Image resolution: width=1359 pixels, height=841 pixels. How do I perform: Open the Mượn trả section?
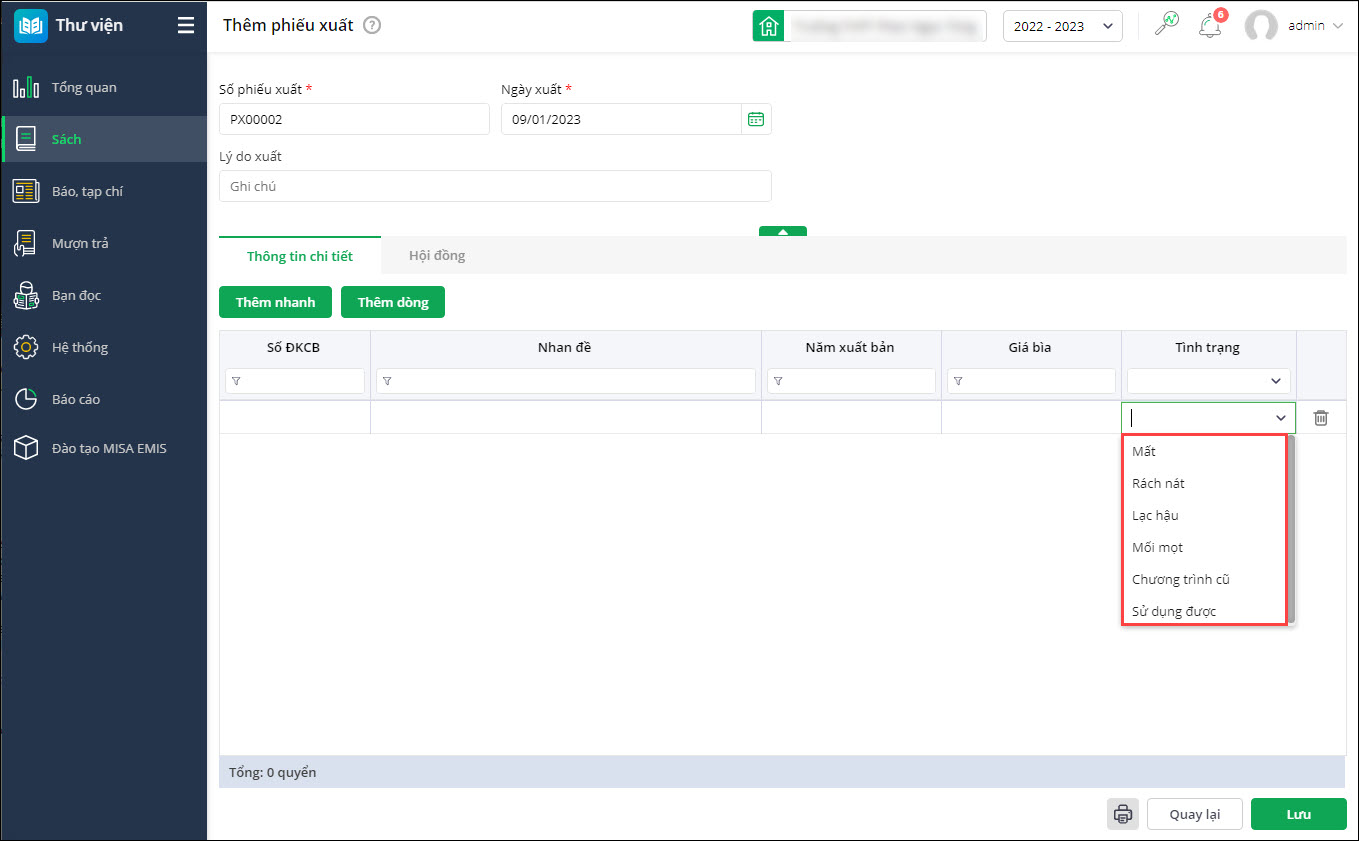[x=104, y=243]
